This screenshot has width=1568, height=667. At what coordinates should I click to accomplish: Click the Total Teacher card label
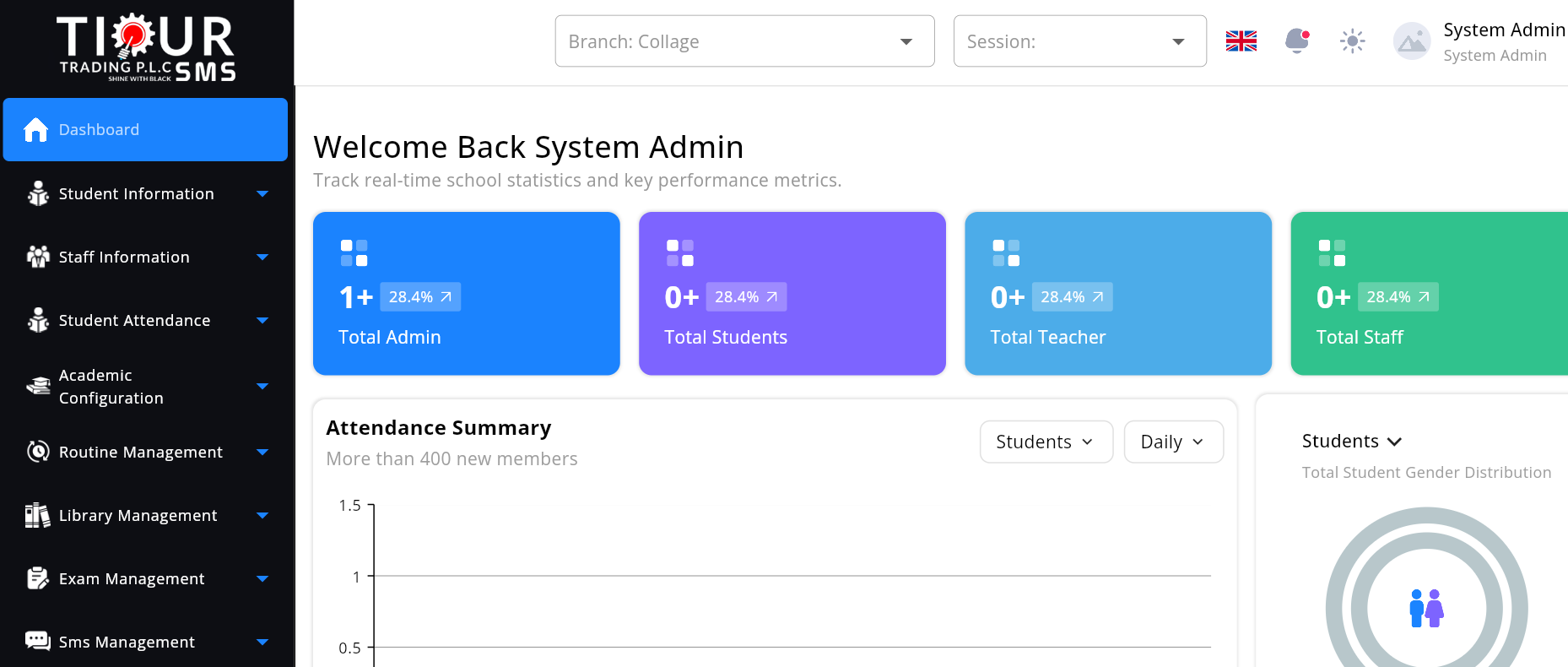click(1047, 337)
